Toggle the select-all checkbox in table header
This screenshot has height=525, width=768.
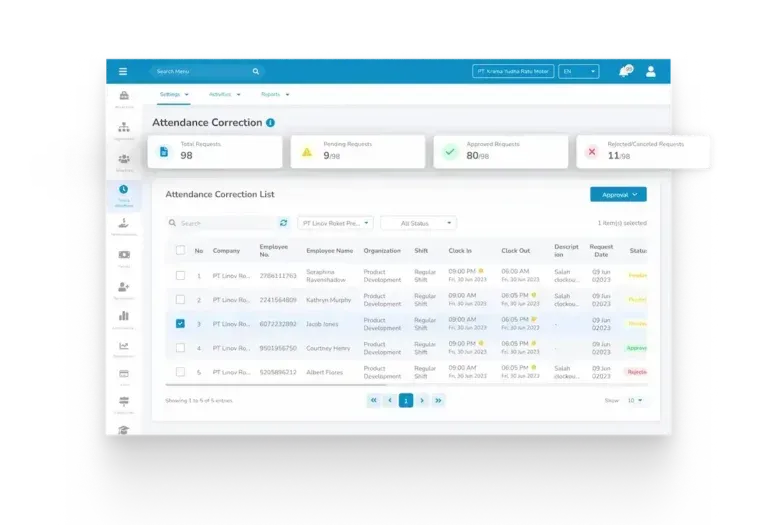(180, 250)
